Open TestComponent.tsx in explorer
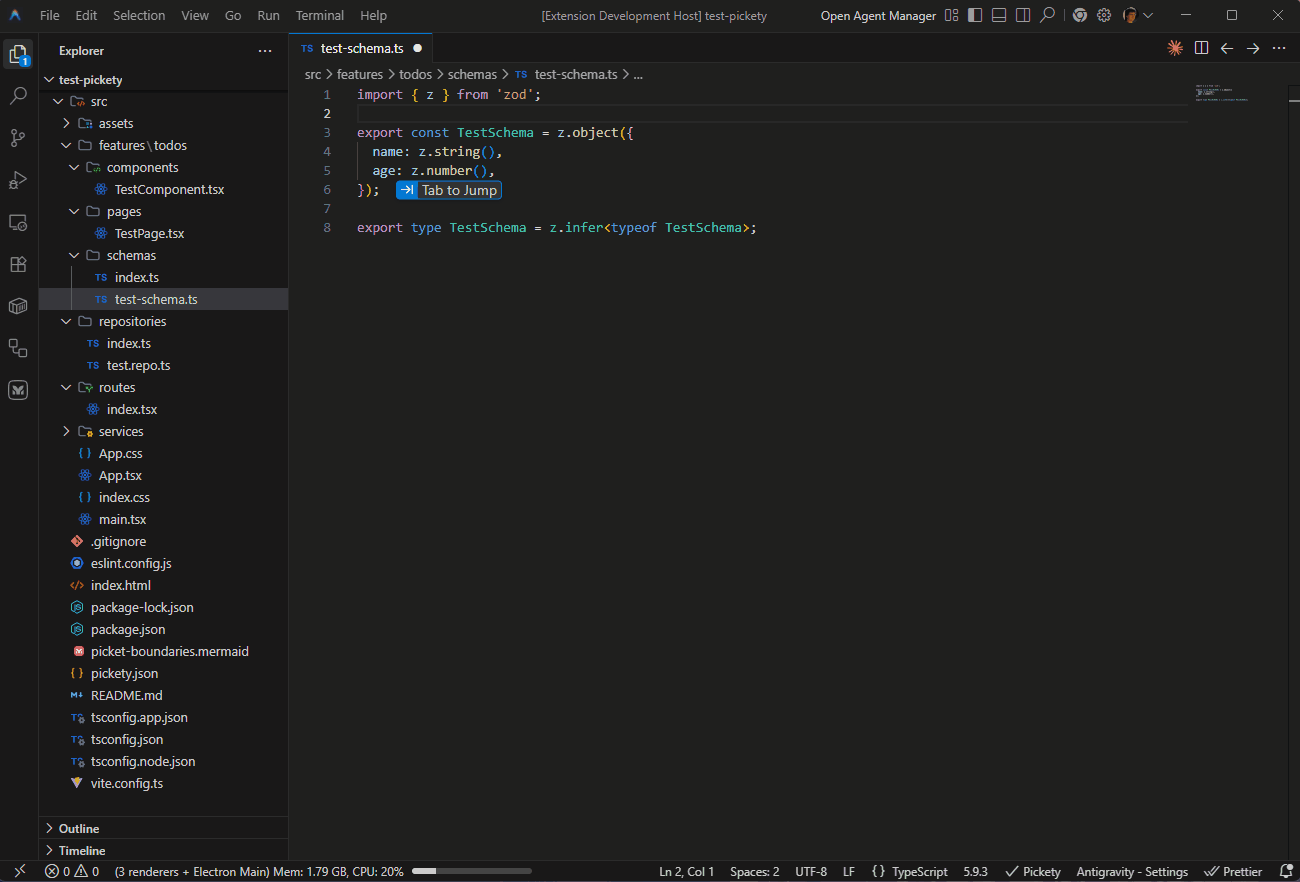The width and height of the screenshot is (1300, 882). [169, 189]
